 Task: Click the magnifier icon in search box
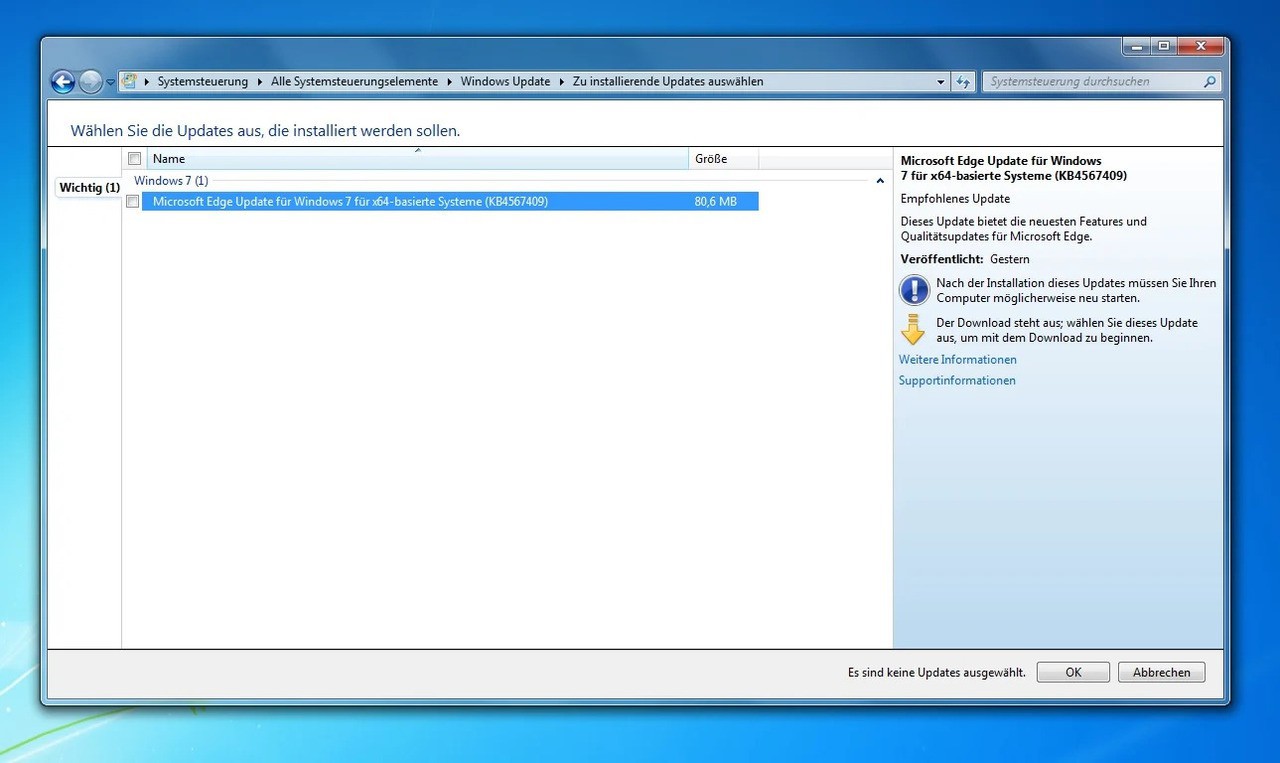pos(1210,82)
